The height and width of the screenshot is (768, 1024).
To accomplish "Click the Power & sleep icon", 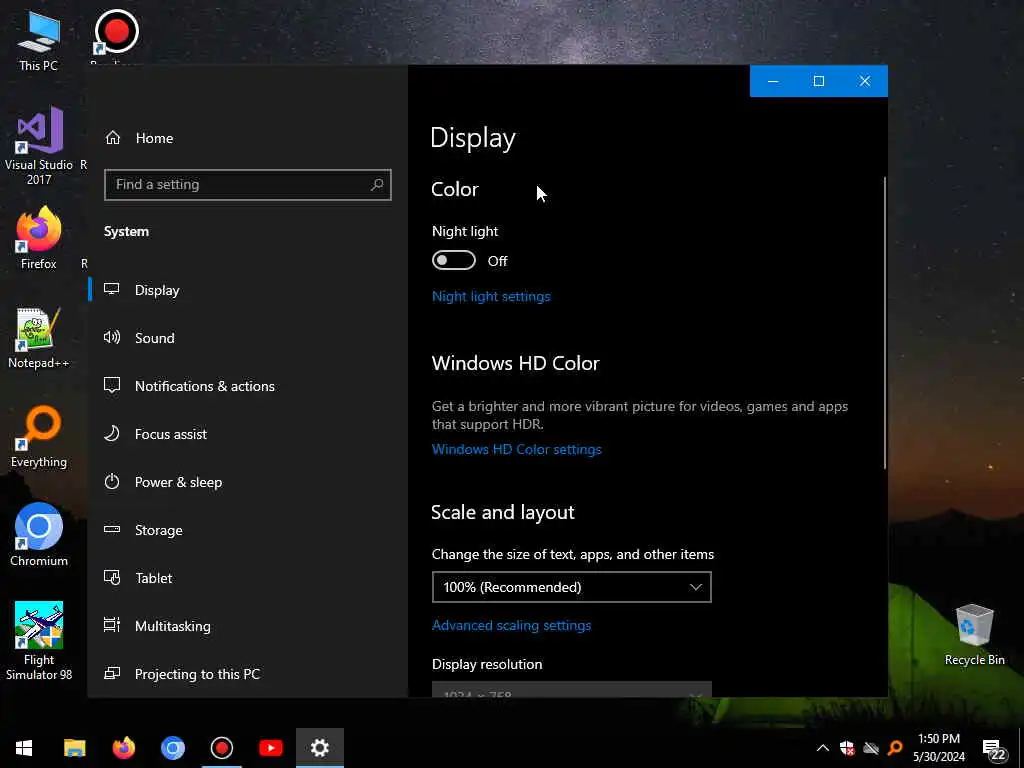I will click(112, 482).
